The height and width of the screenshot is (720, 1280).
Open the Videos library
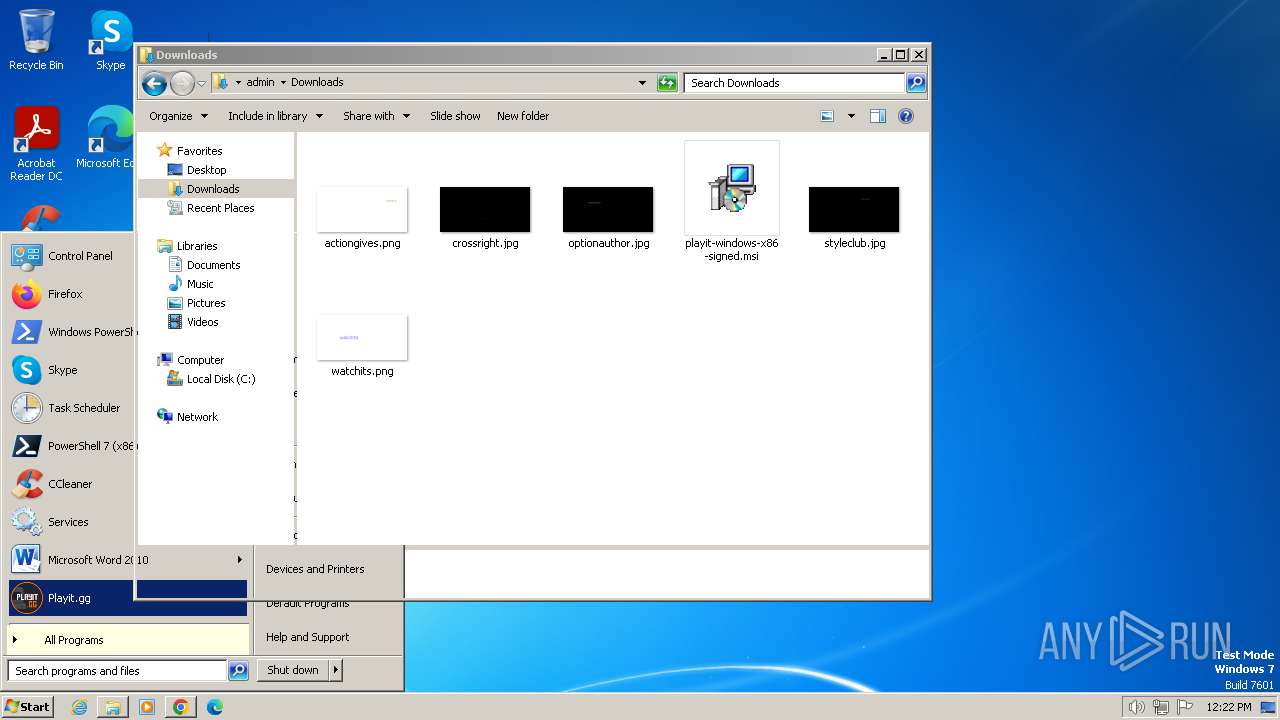[x=202, y=322]
